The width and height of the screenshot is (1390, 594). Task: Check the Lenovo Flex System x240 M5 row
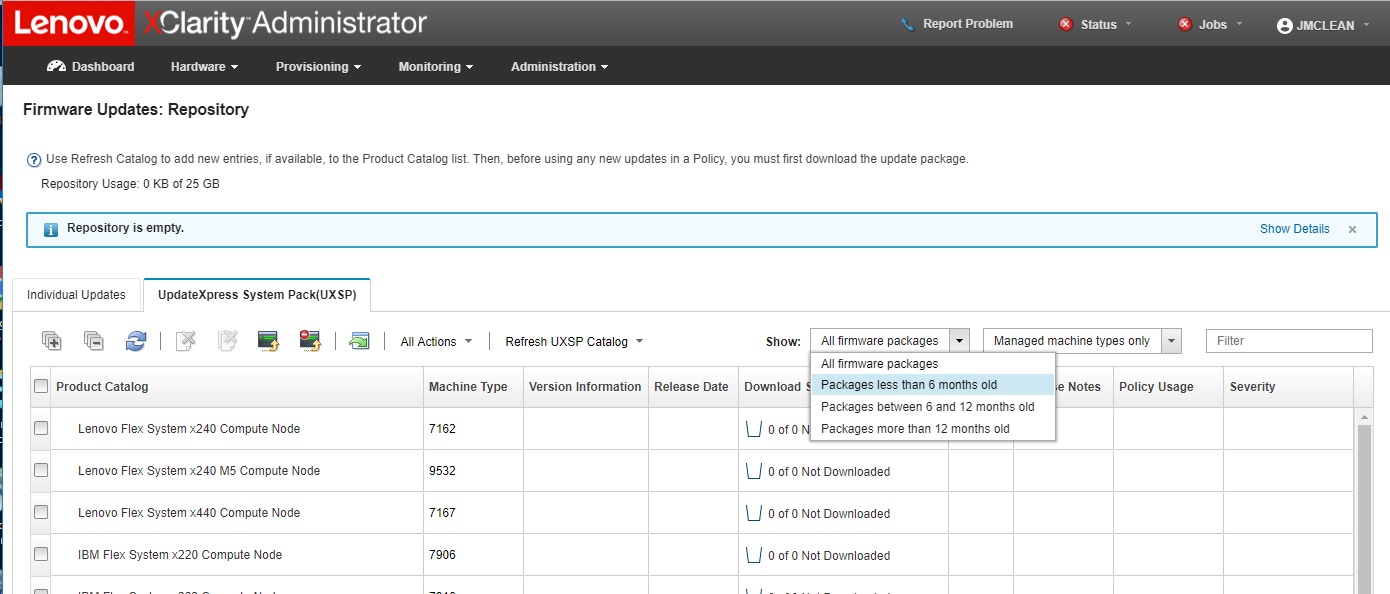[41, 470]
